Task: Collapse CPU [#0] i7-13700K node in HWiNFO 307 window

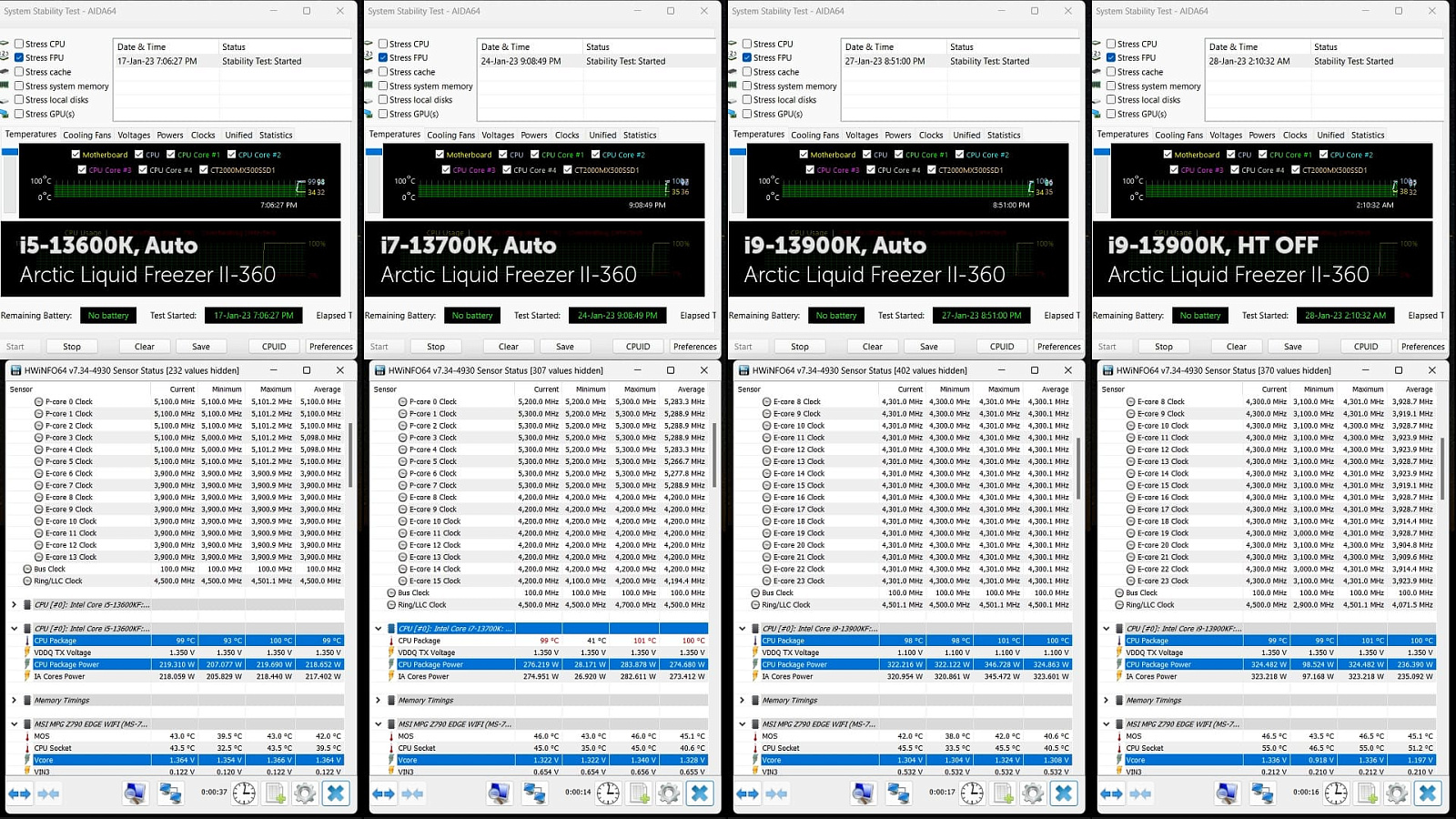Action: click(x=378, y=628)
